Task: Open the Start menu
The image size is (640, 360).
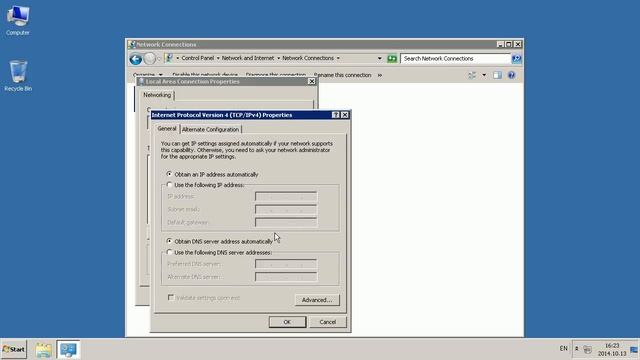Action: [13, 350]
